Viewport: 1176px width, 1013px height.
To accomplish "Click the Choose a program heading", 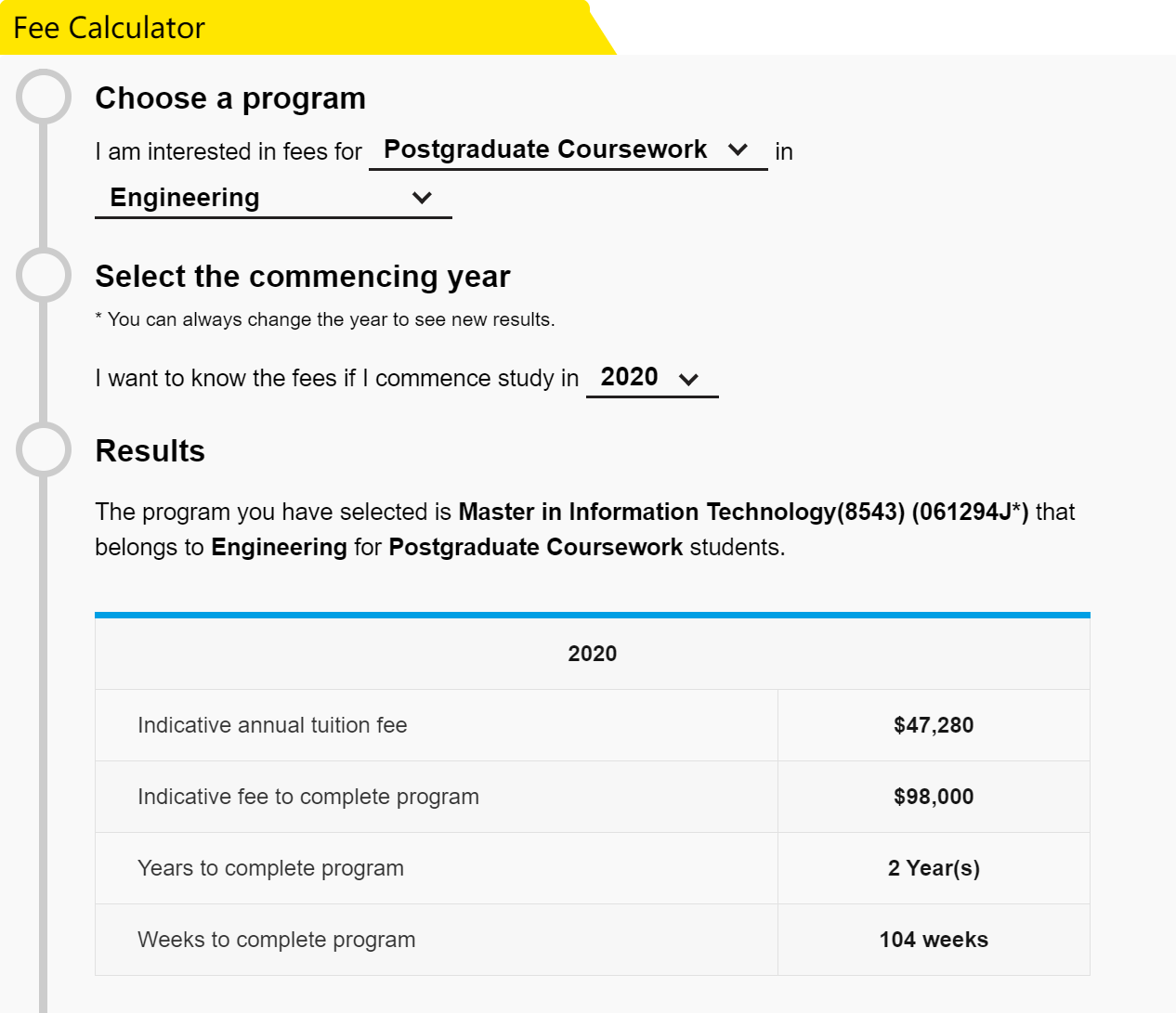I will coord(230,98).
